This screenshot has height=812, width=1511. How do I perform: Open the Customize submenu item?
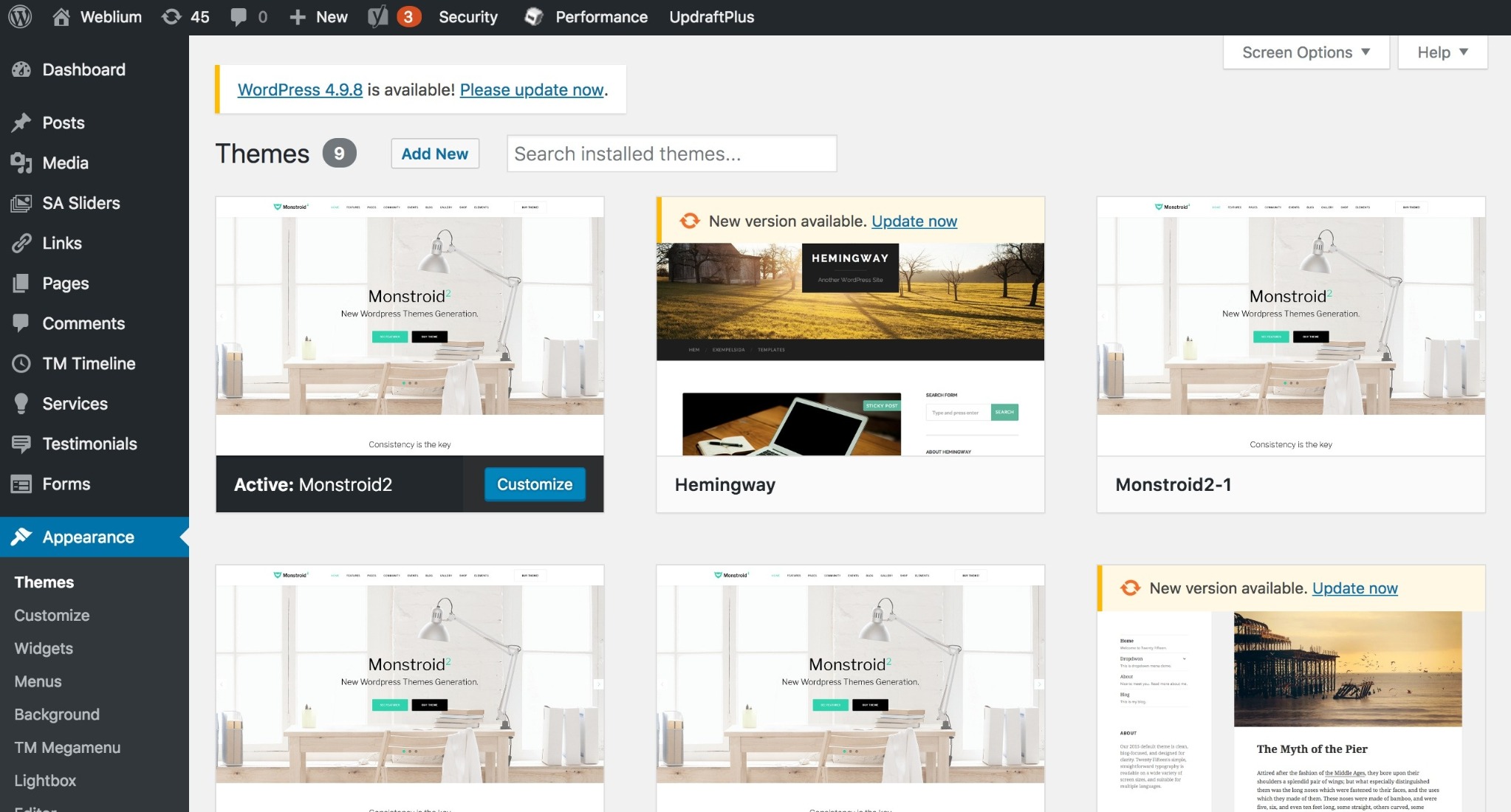coord(52,615)
